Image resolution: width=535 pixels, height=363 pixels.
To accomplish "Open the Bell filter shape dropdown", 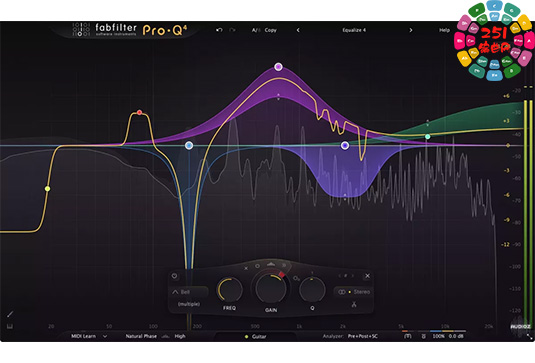I will tap(189, 292).
